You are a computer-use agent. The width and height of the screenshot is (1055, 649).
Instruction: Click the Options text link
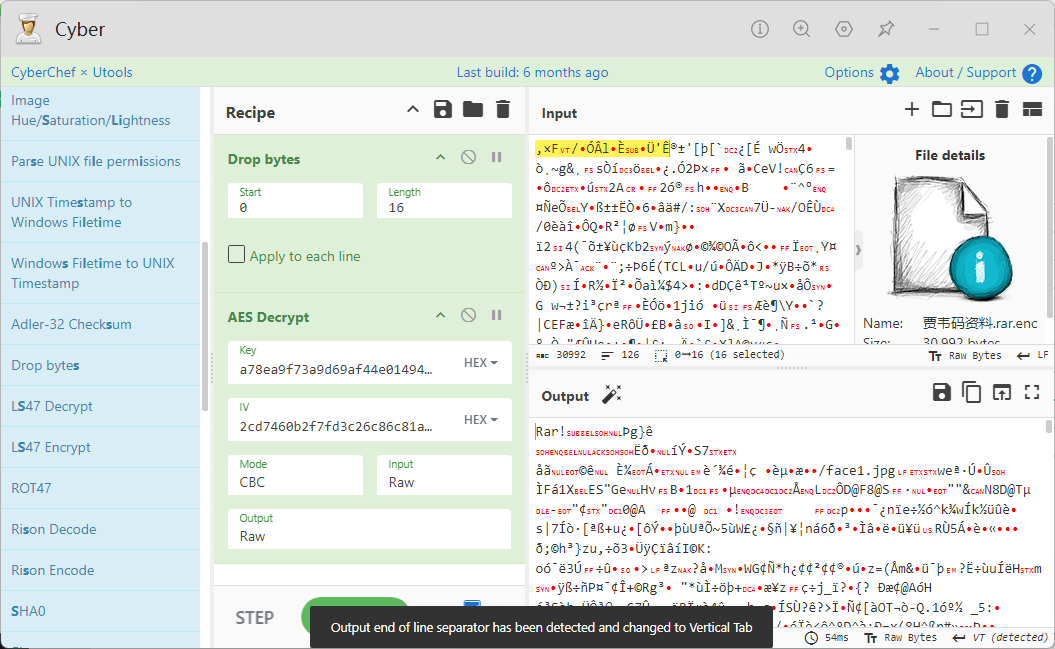pyautogui.click(x=849, y=72)
